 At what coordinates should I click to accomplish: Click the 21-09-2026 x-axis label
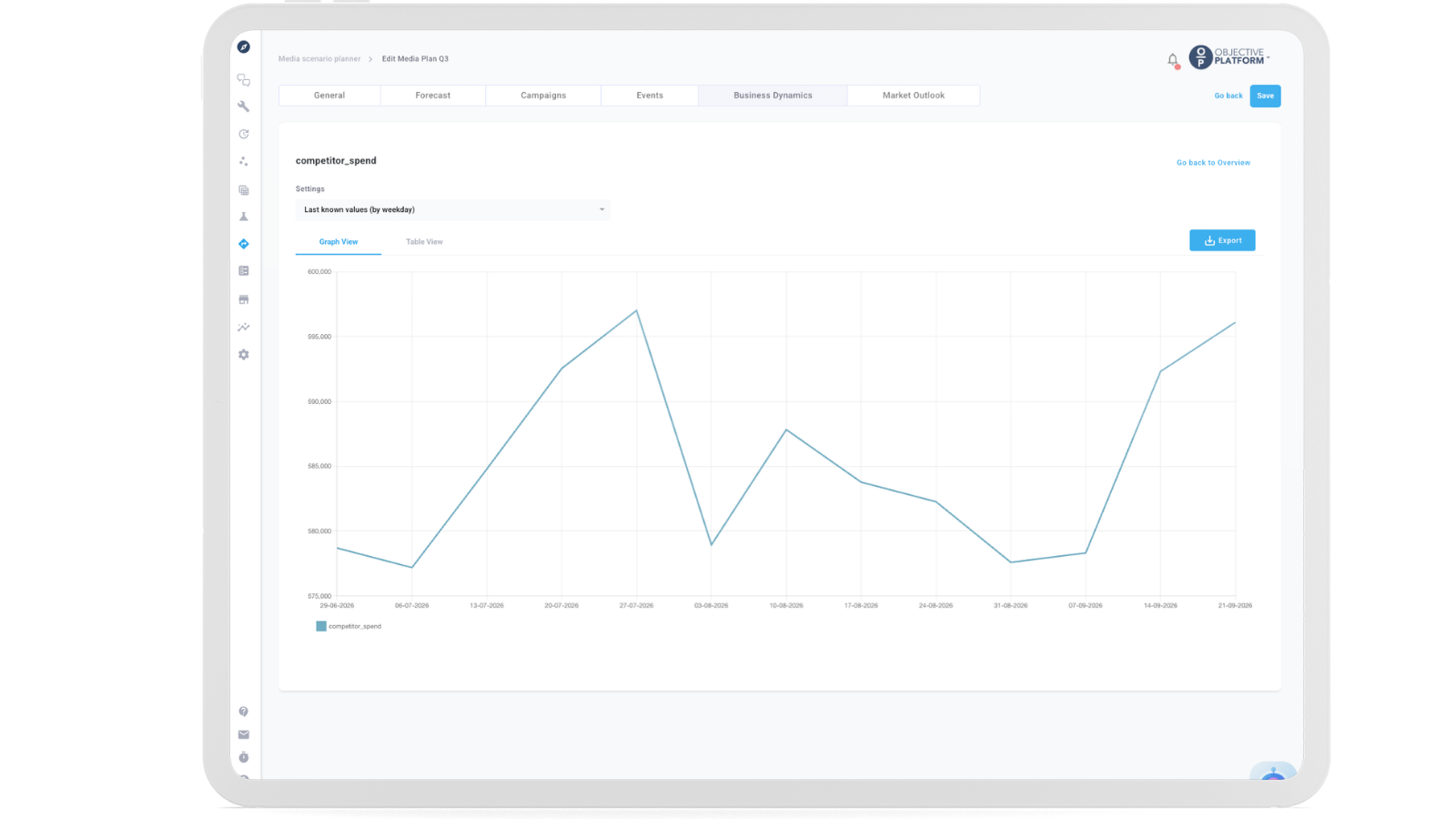1235,605
